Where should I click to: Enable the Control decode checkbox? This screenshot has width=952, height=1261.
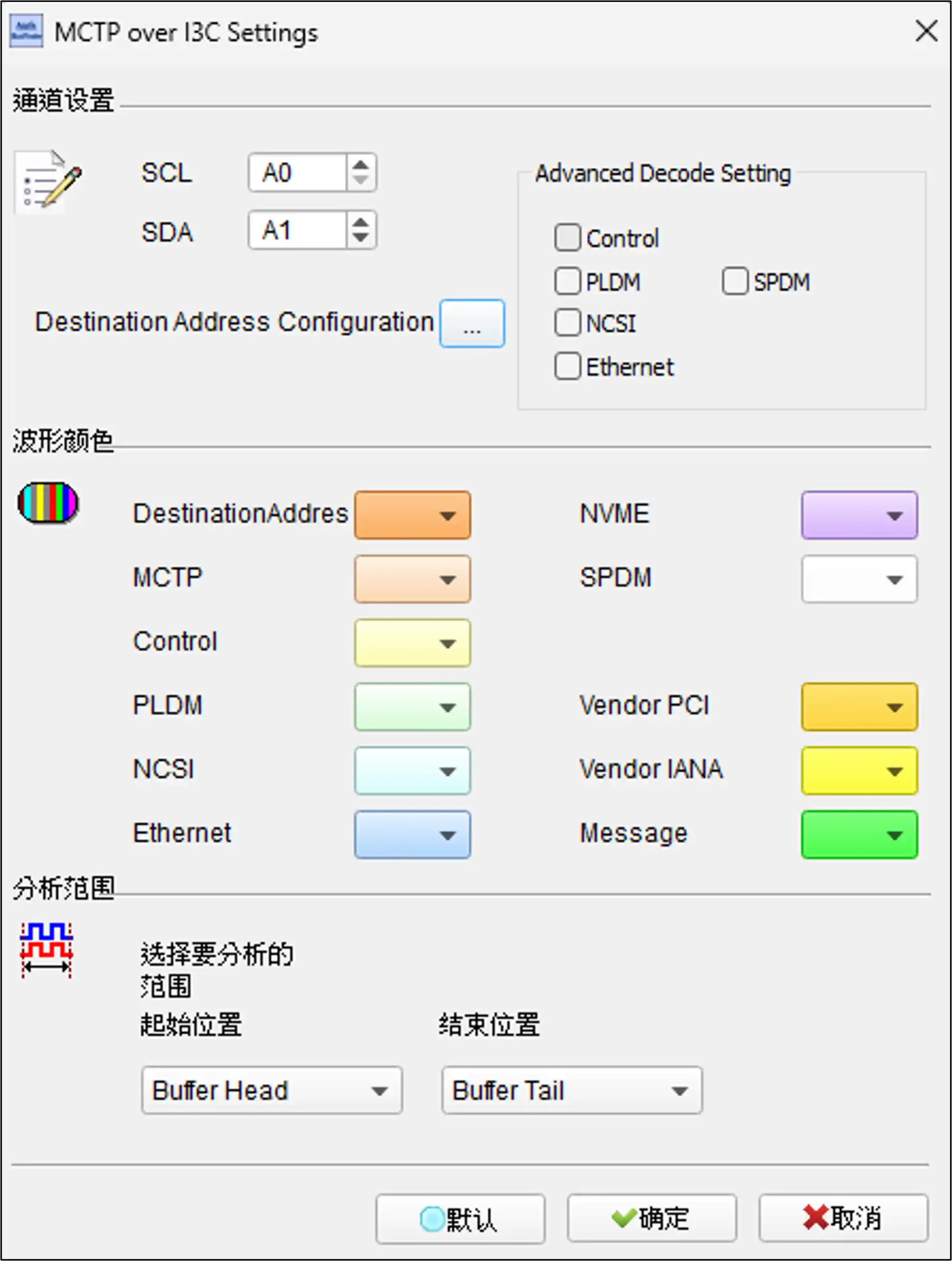pos(567,238)
